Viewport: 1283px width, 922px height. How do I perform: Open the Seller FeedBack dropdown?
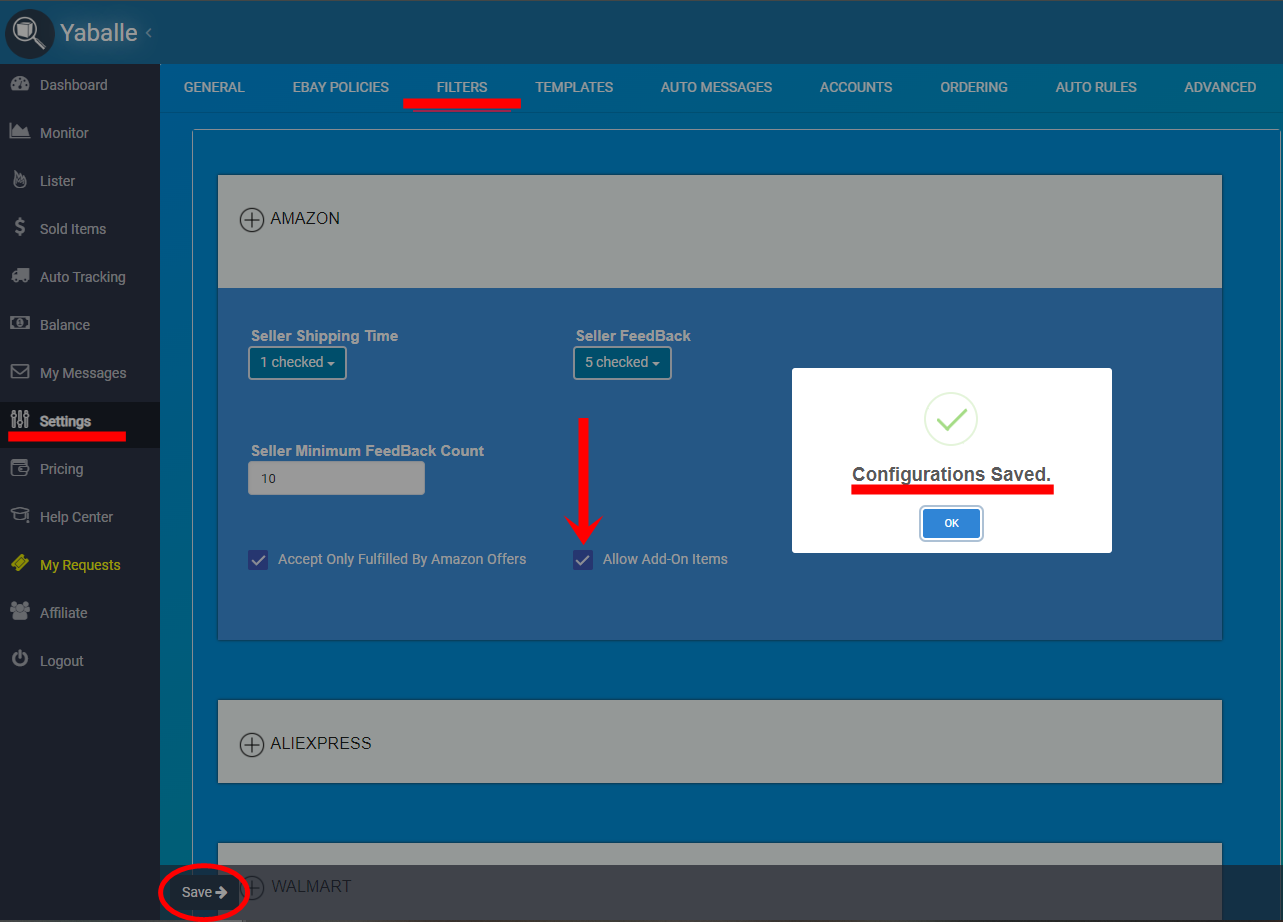point(622,363)
